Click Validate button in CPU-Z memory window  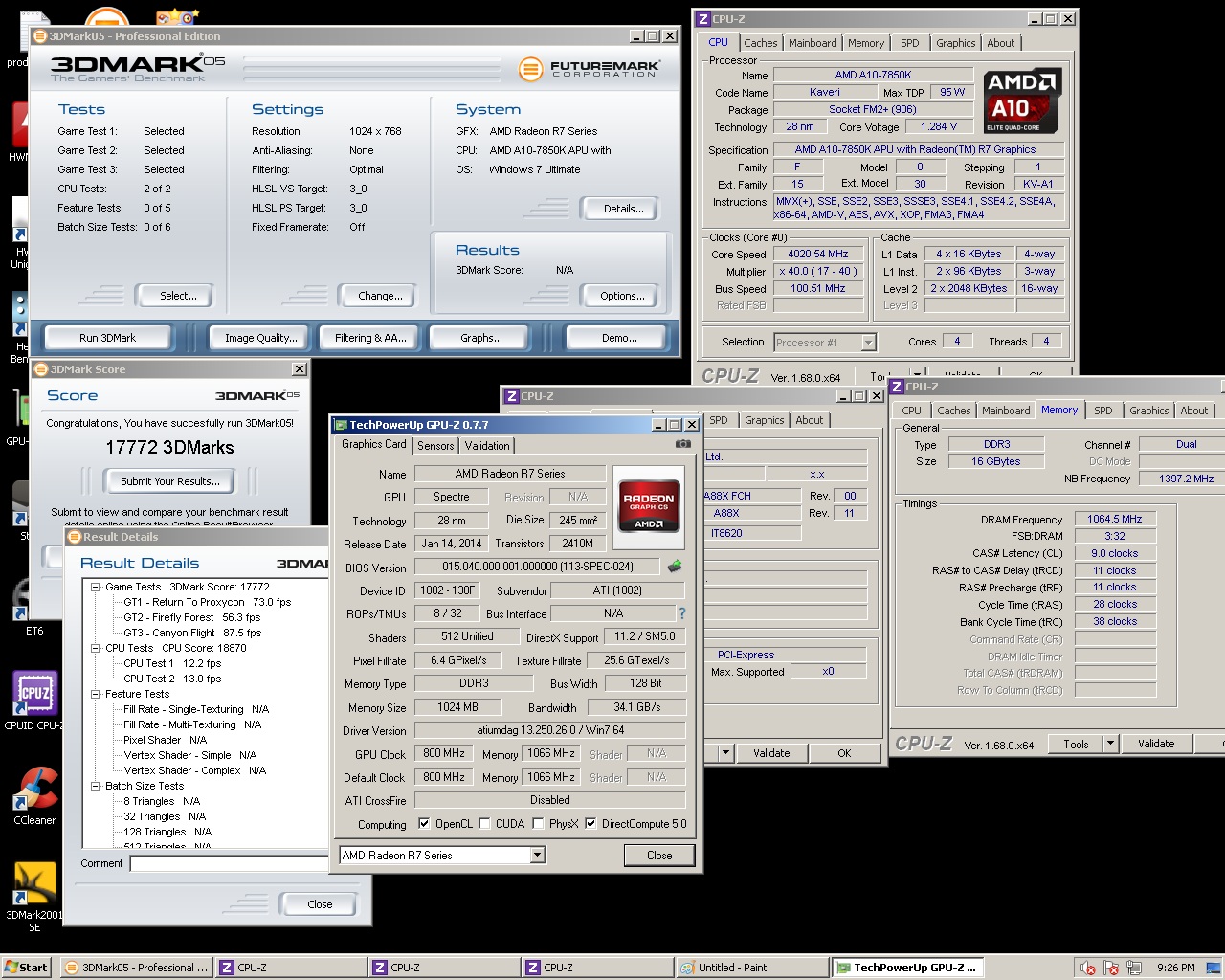pos(1156,744)
